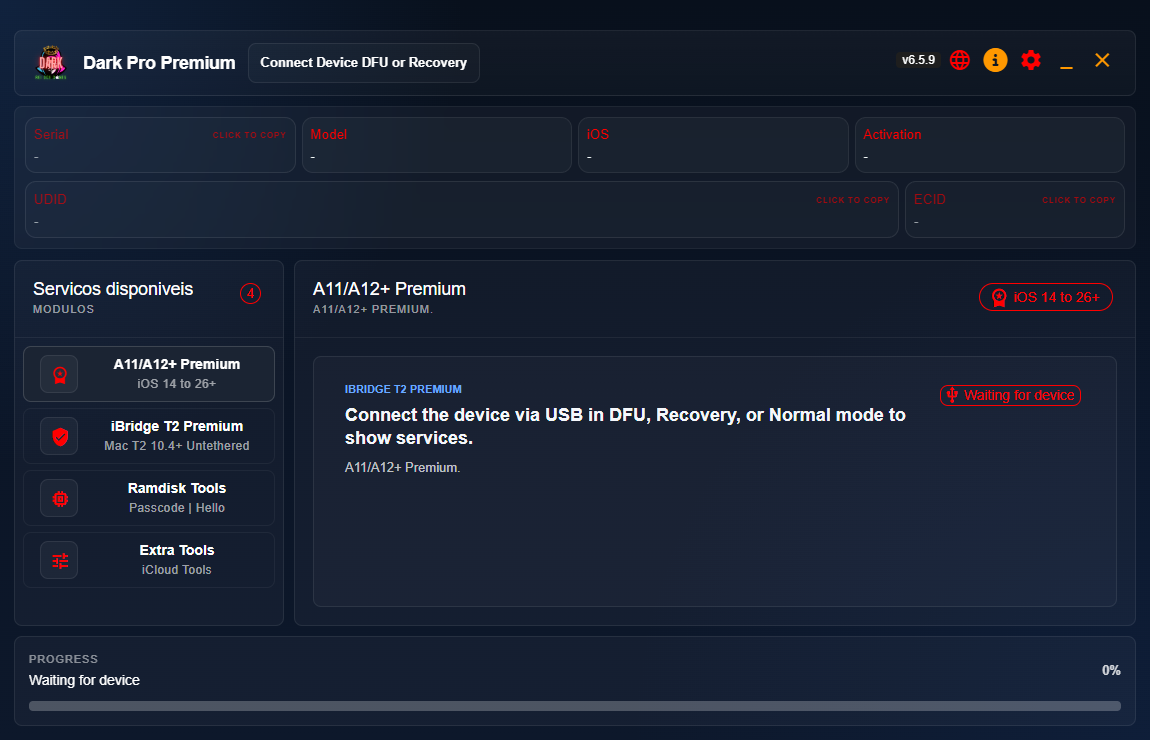
Task: Click the Dark Pro Premium title text
Action: (x=159, y=62)
